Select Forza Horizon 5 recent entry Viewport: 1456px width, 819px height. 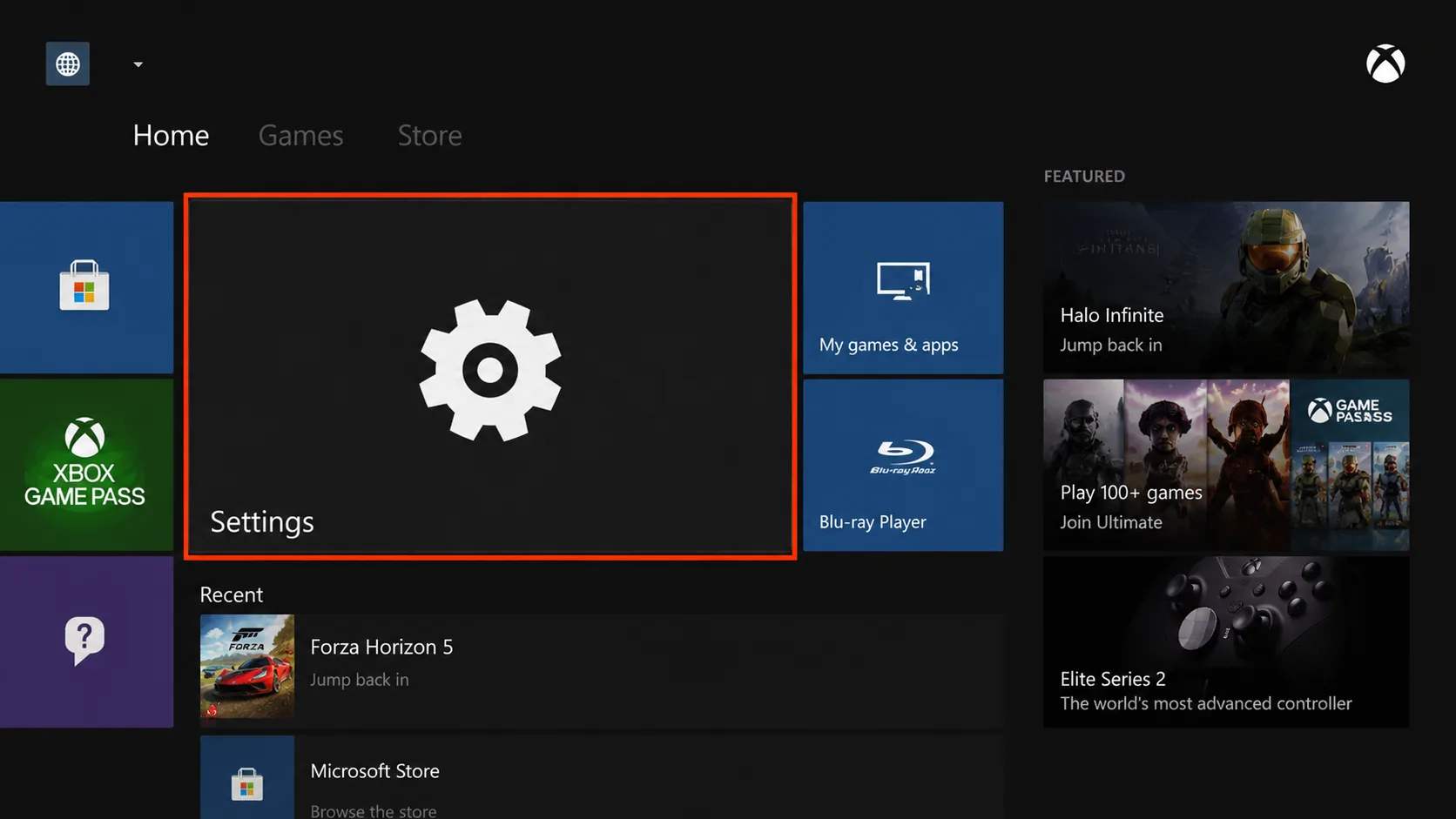tap(602, 670)
